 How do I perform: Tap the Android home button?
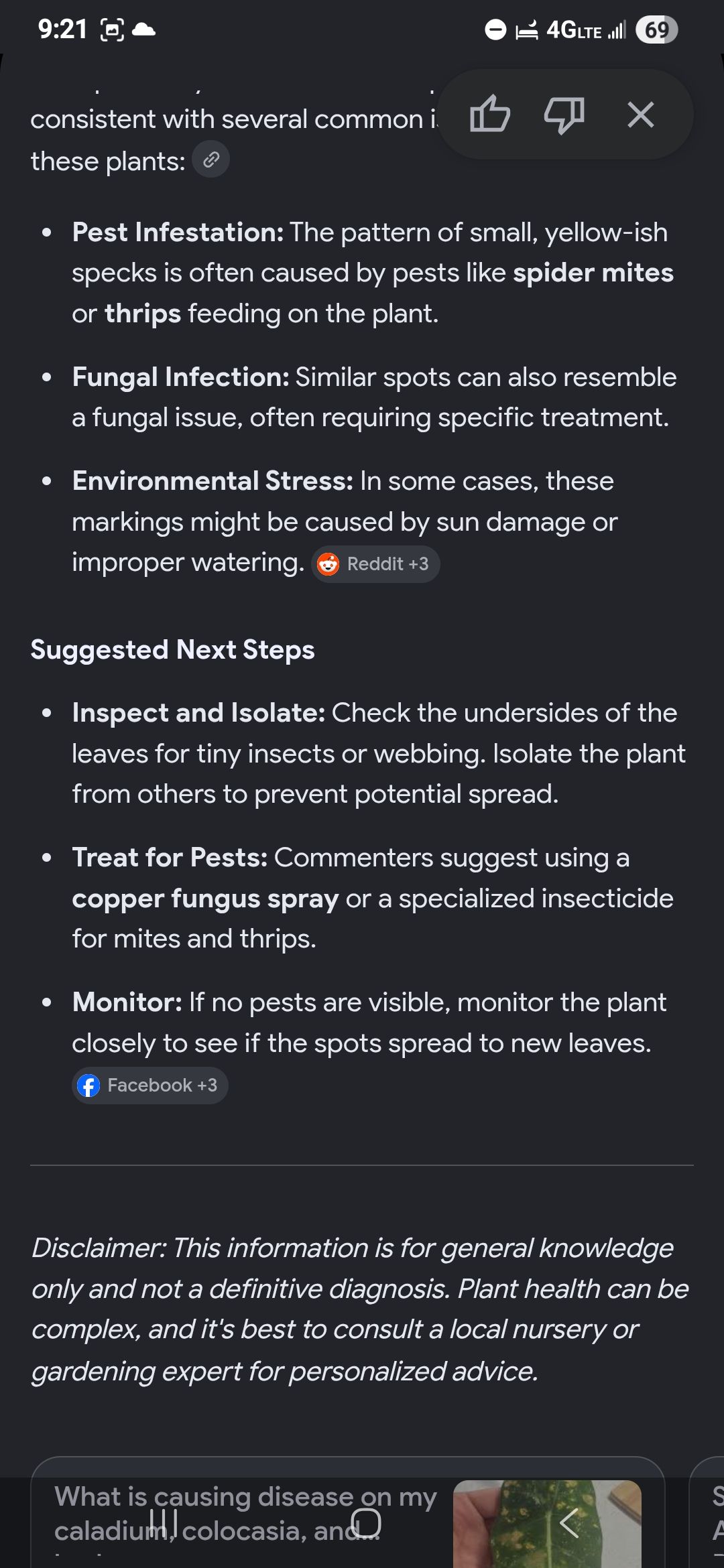[366, 1523]
